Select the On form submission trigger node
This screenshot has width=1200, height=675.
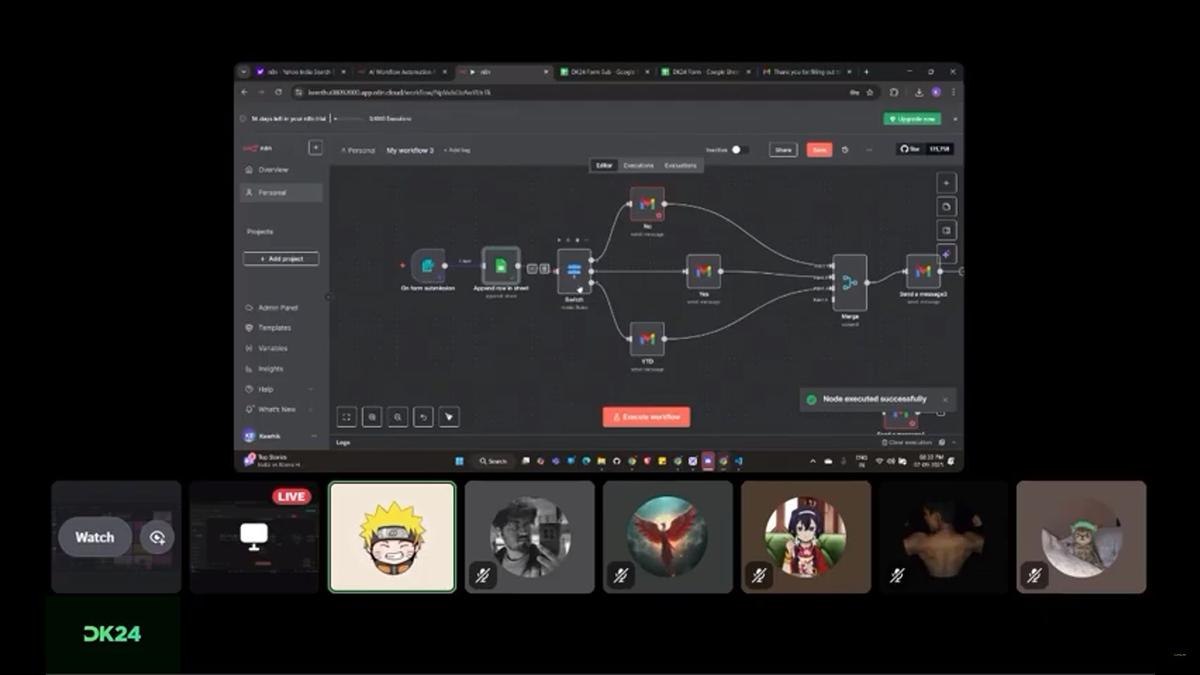430,267
